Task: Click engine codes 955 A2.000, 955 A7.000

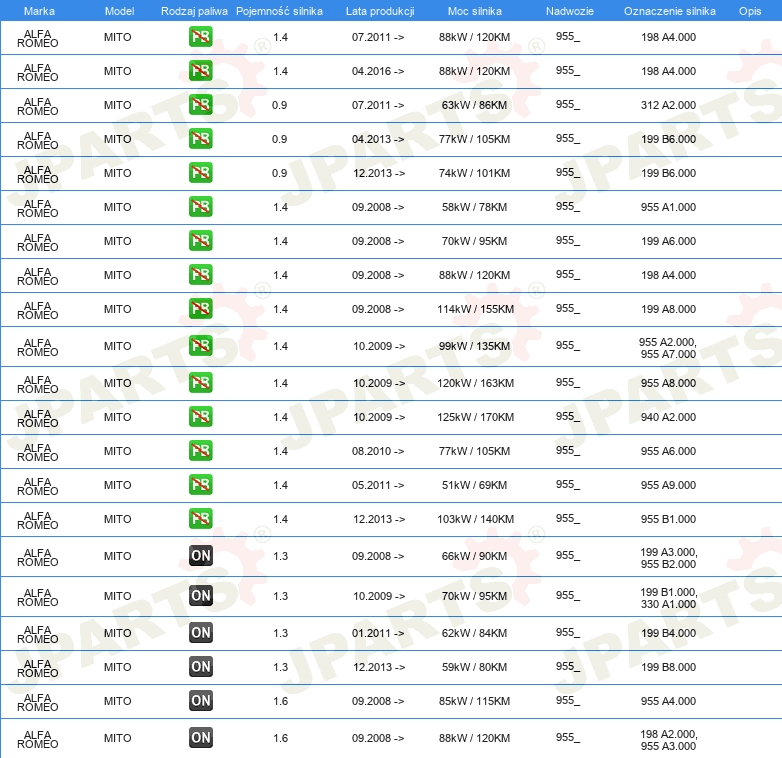Action: [668, 348]
